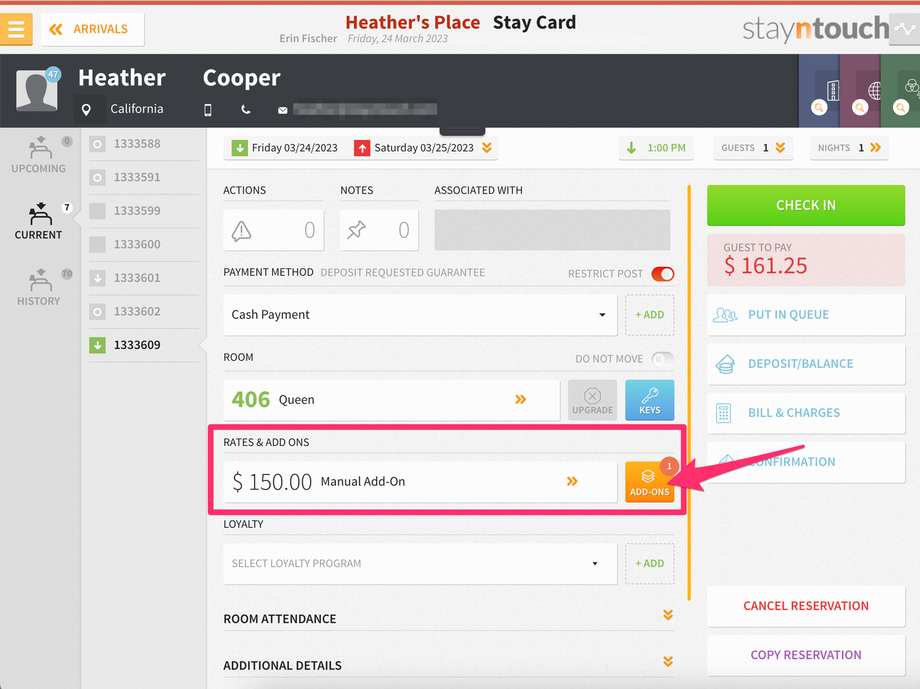Switch to the Upcoming reservations tab
The width and height of the screenshot is (920, 689).
pos(39,155)
